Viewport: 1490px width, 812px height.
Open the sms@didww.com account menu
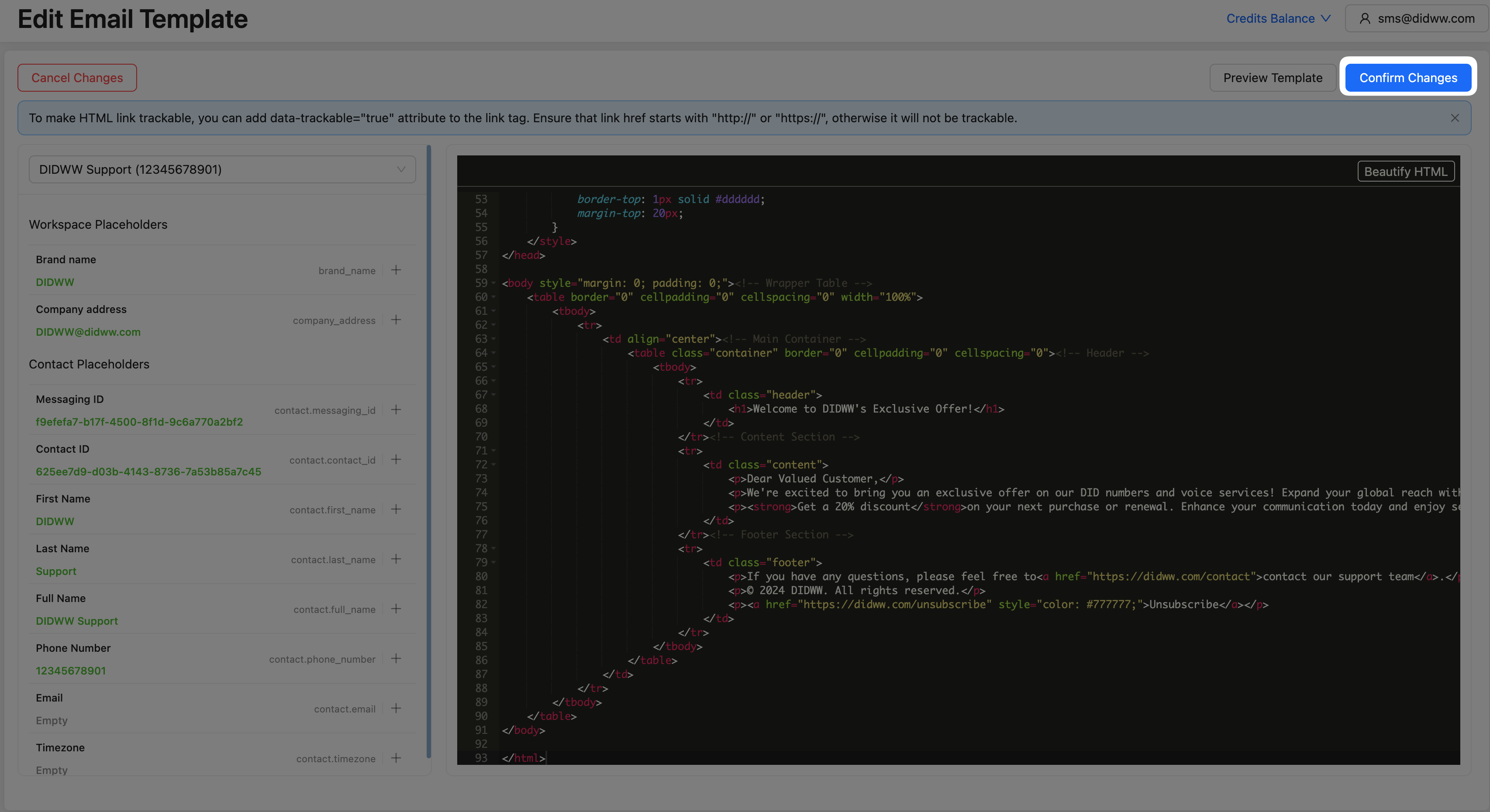[1417, 18]
